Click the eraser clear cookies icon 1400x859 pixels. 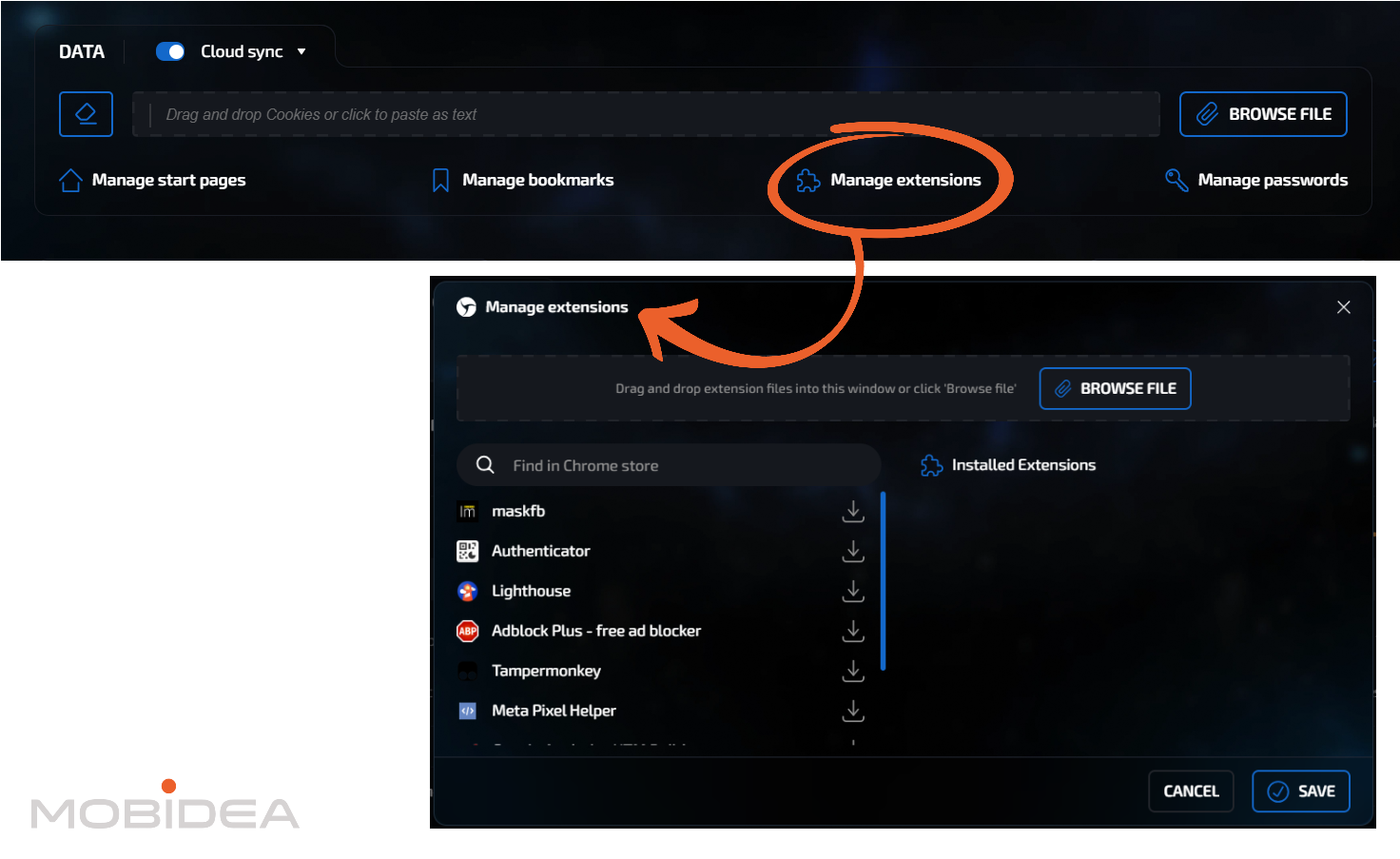click(x=86, y=114)
